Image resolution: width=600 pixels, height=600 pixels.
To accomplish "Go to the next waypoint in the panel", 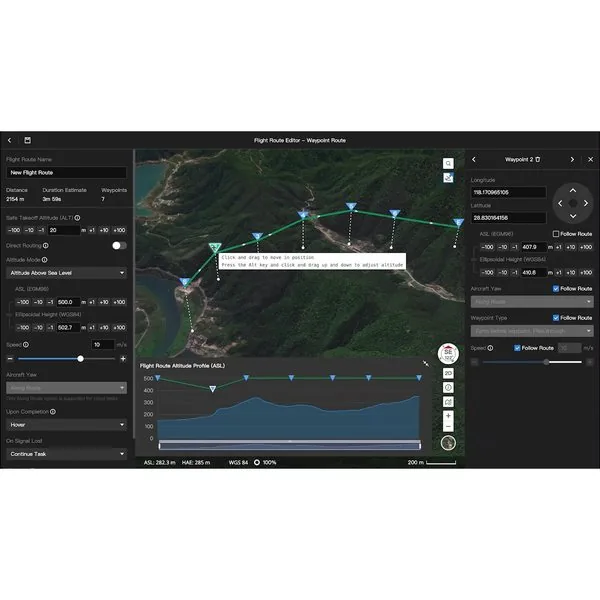I will [572, 160].
